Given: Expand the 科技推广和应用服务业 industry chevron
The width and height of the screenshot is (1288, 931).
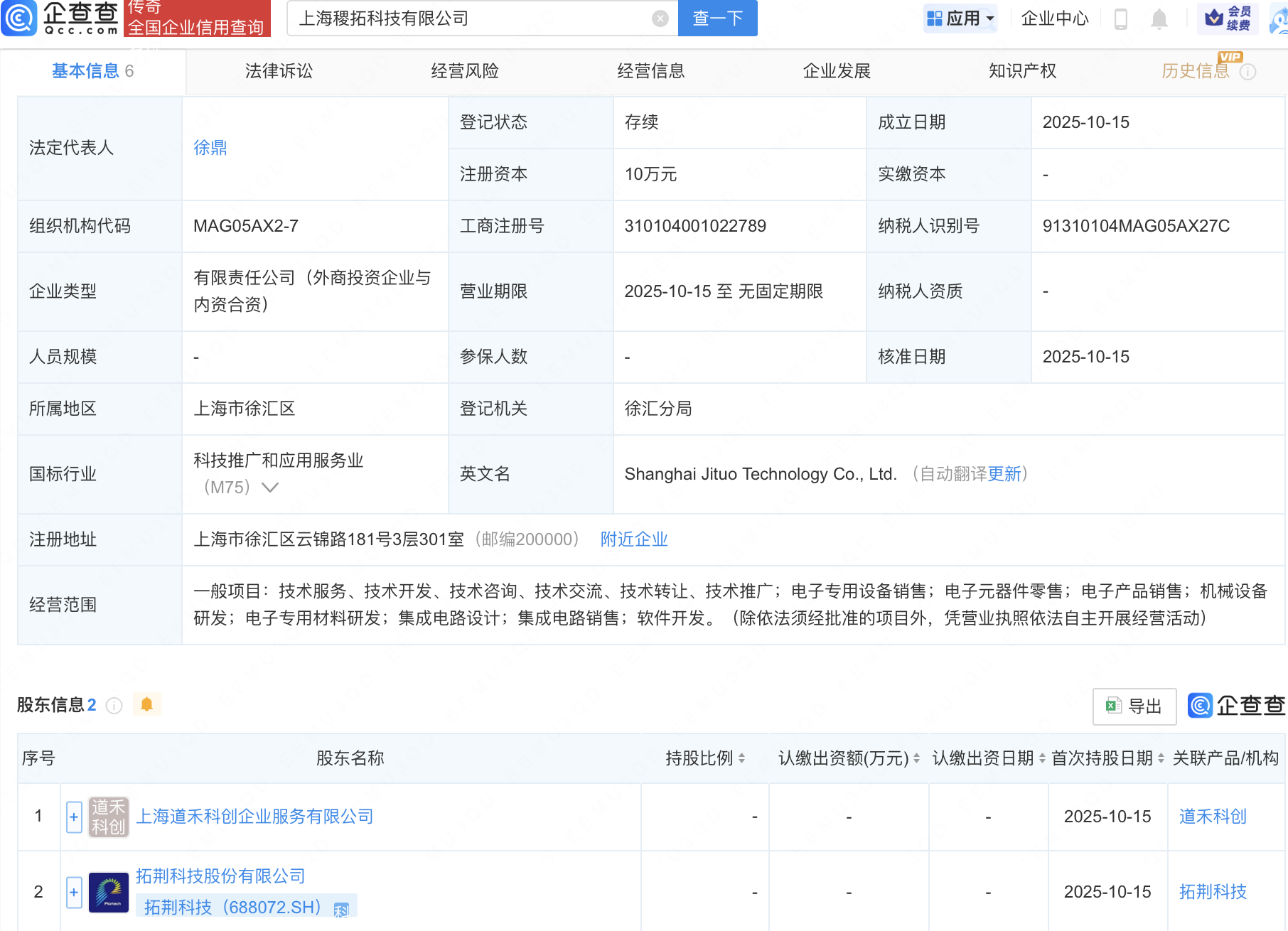Looking at the screenshot, I should point(270,488).
